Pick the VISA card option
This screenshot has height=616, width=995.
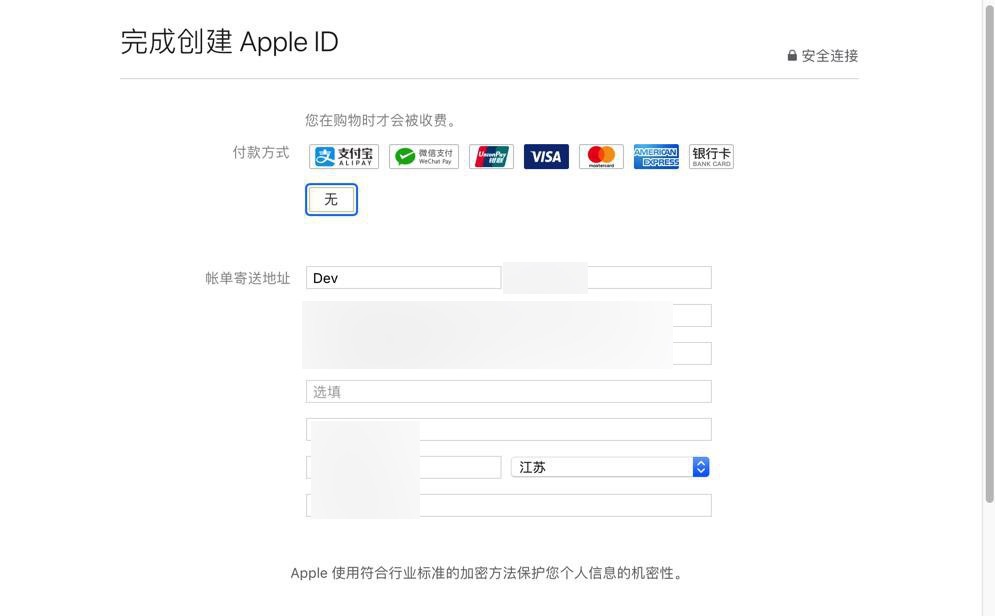(x=546, y=157)
